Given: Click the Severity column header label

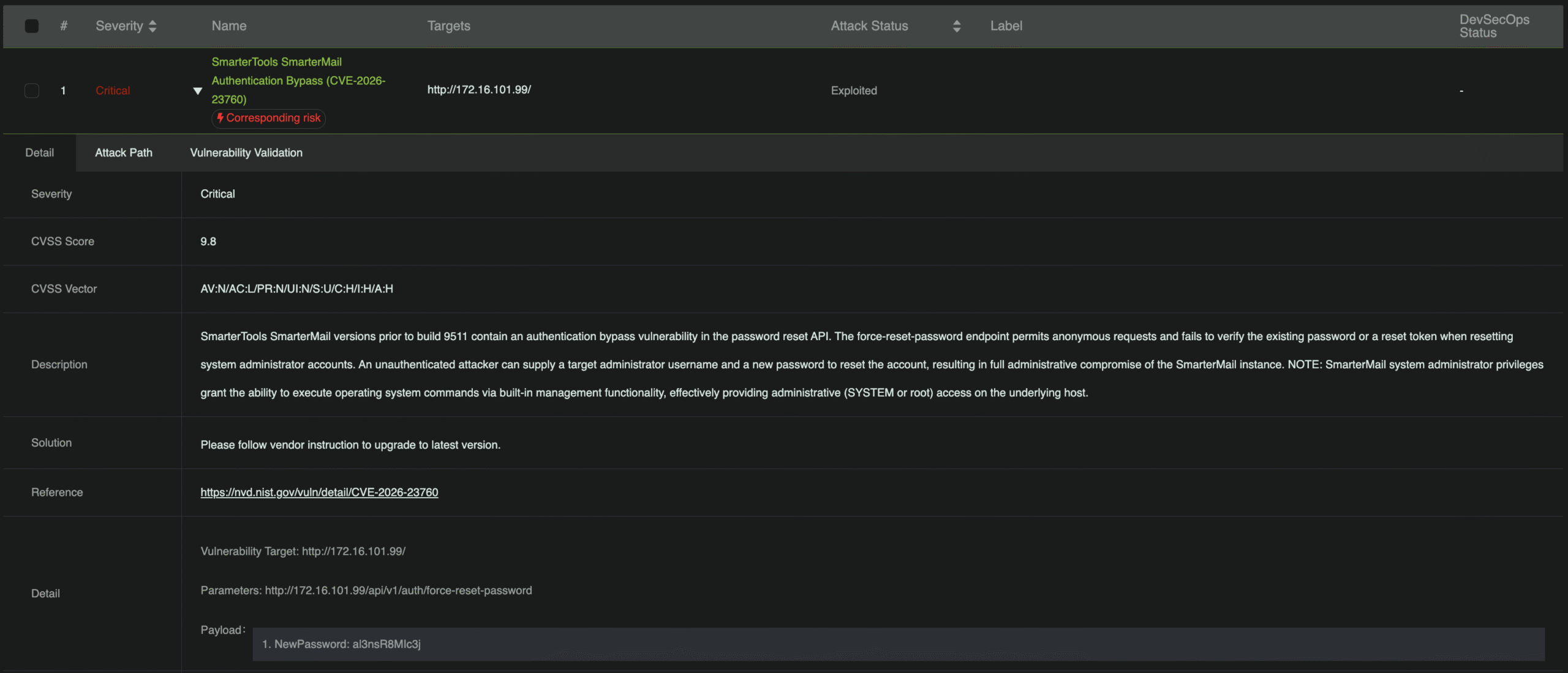Looking at the screenshot, I should tap(119, 26).
